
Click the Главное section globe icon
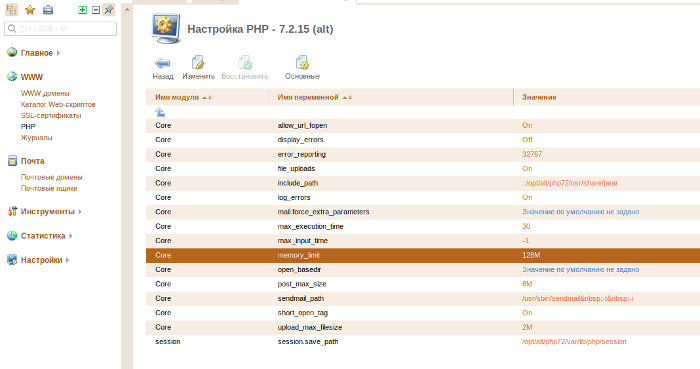click(x=12, y=53)
